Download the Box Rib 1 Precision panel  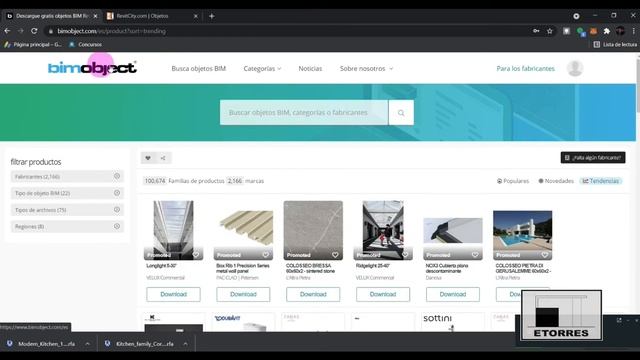pyautogui.click(x=243, y=294)
